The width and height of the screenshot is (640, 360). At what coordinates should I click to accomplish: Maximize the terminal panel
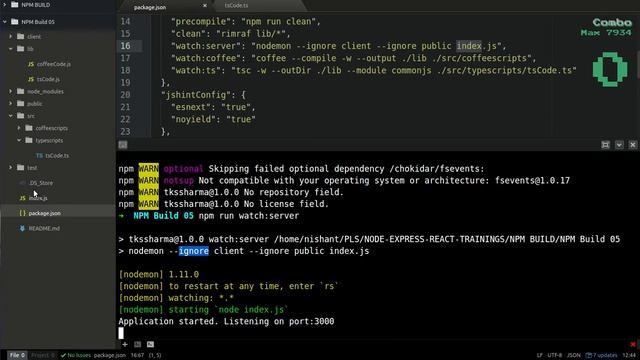pos(605,145)
